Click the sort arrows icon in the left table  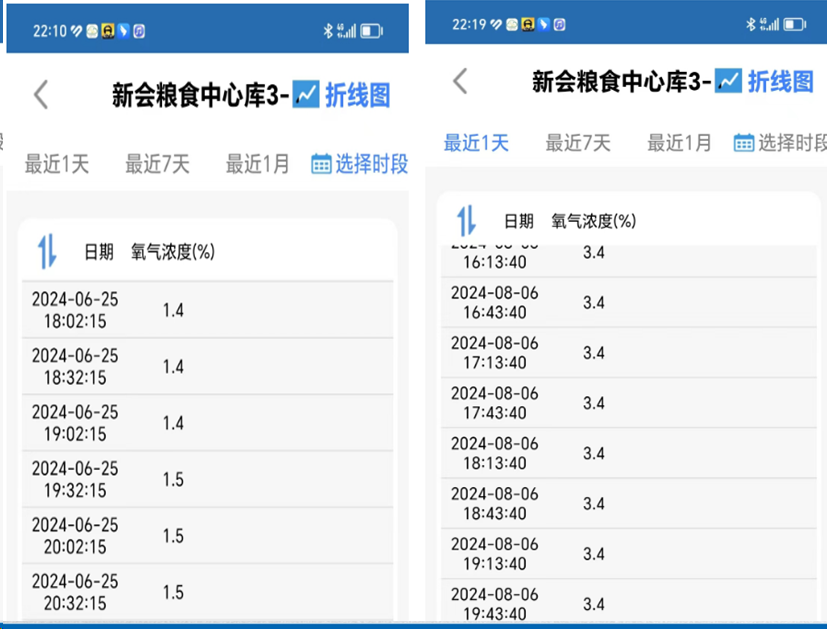point(47,251)
